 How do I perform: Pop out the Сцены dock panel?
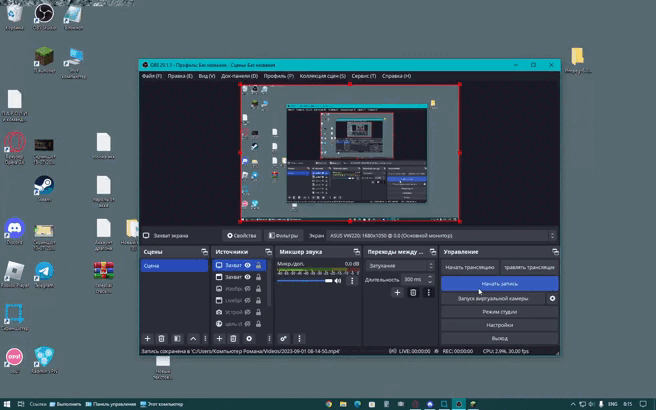pyautogui.click(x=204, y=251)
